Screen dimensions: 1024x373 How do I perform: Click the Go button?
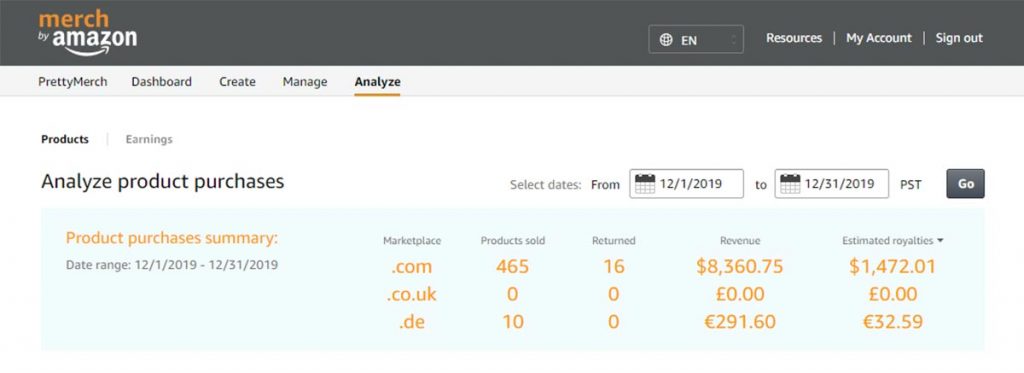965,184
